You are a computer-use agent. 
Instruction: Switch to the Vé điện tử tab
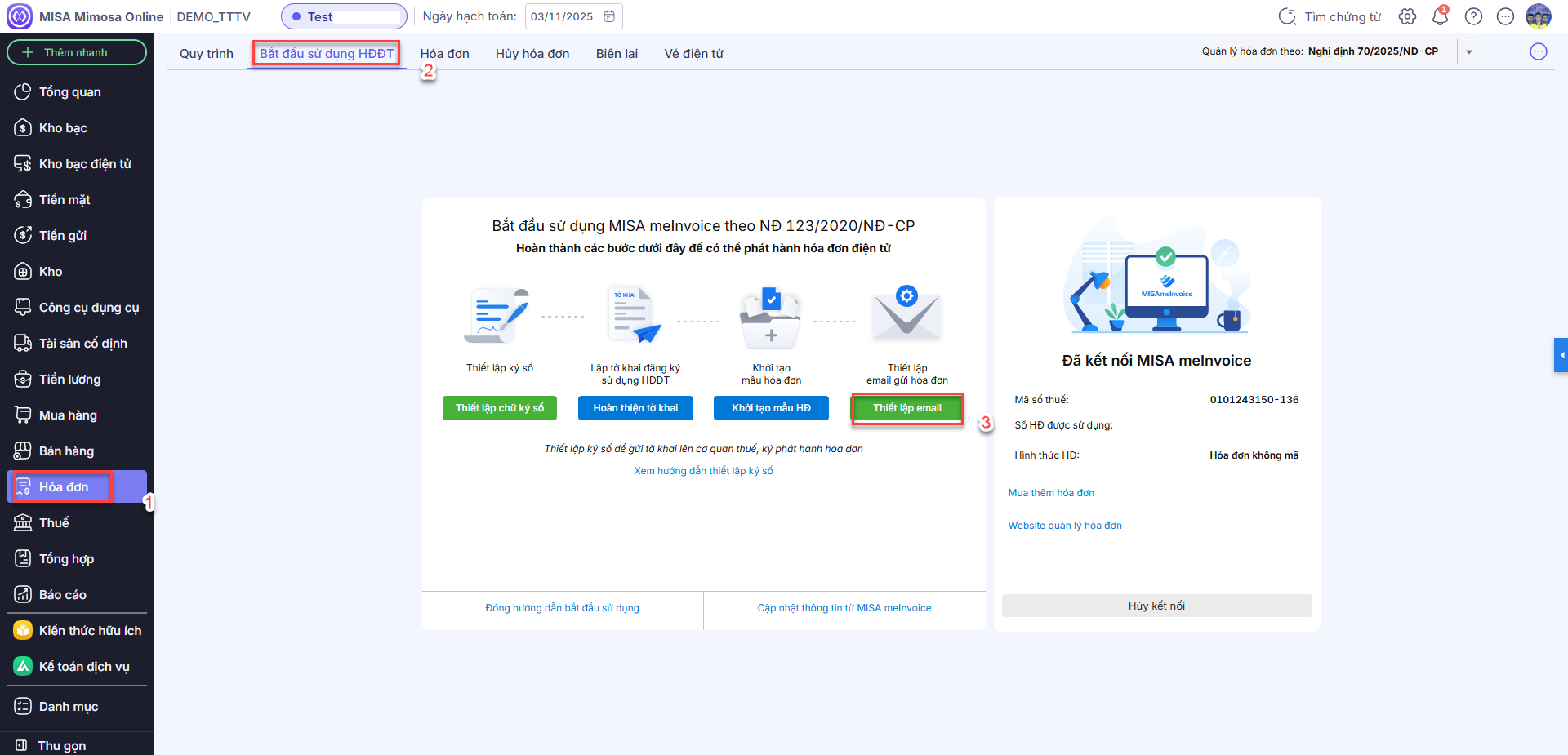pos(694,54)
